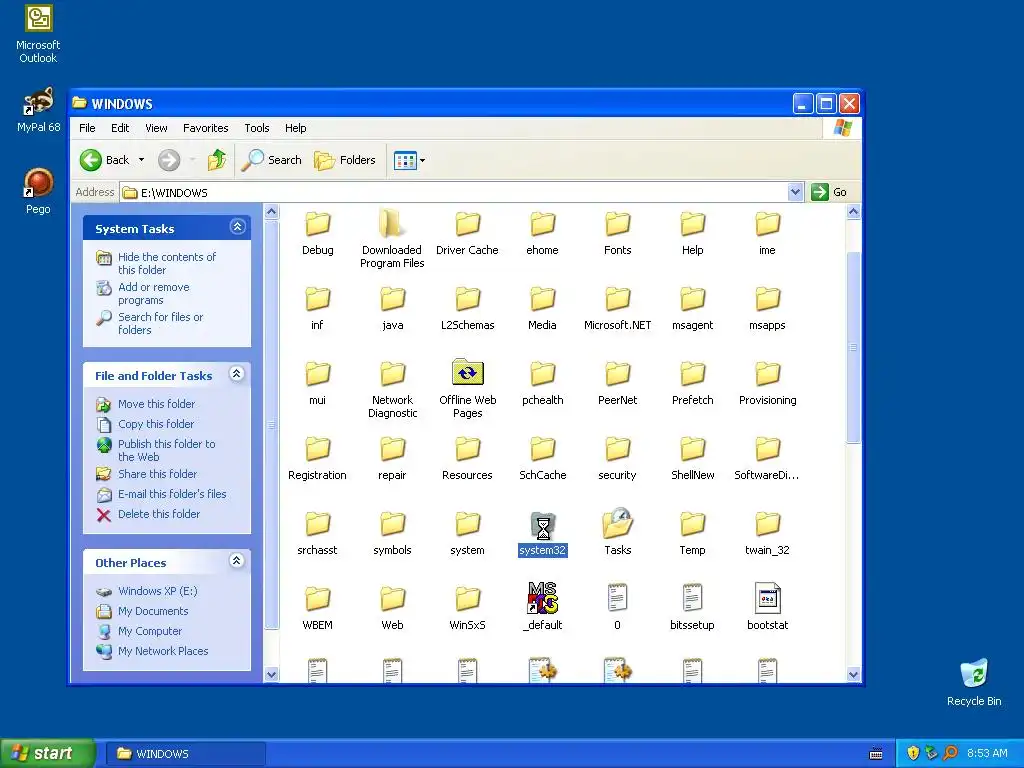This screenshot has width=1024, height=768.
Task: Toggle the Folders pane button
Action: (x=345, y=160)
